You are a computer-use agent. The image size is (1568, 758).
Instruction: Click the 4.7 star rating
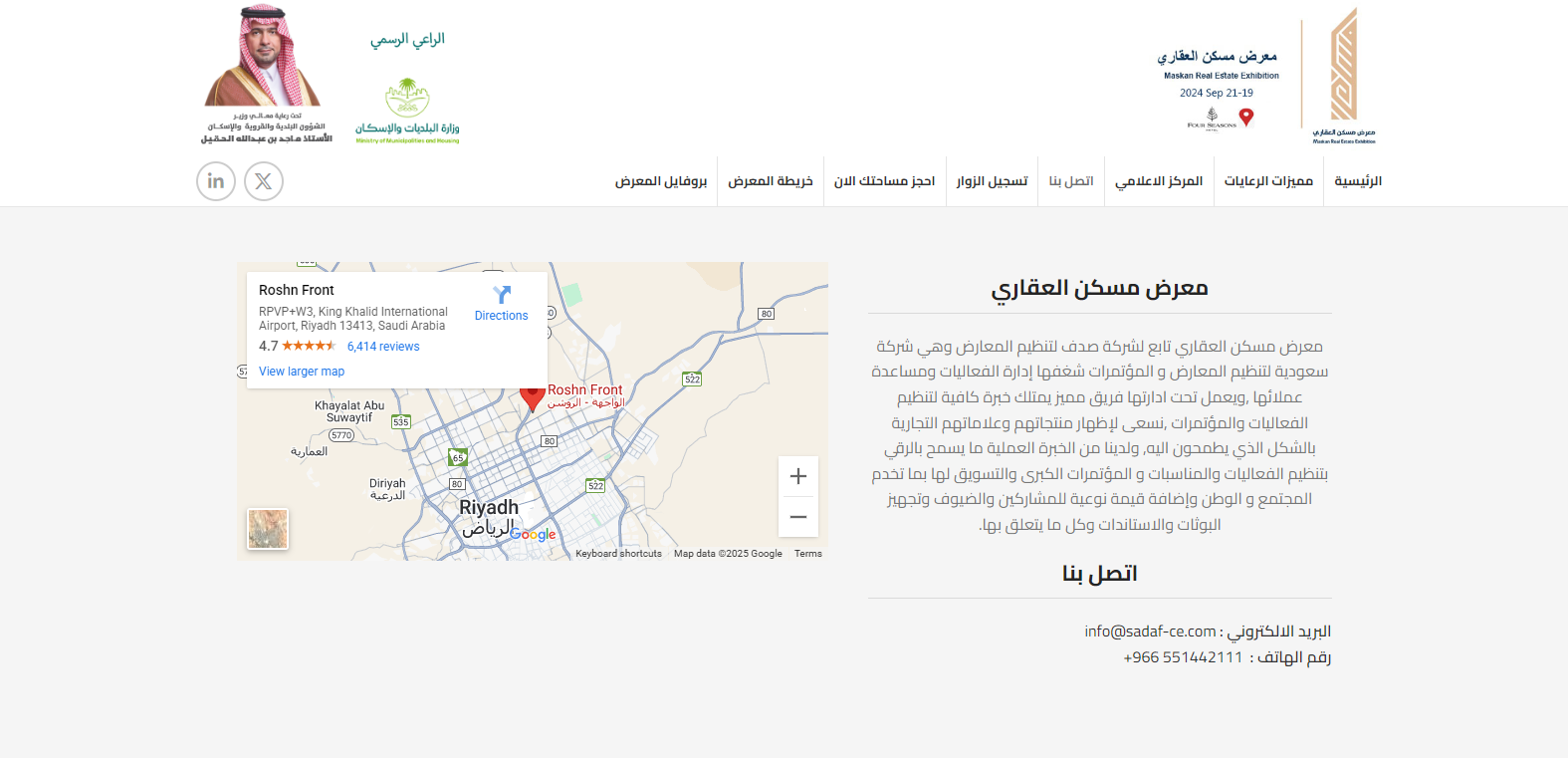pyautogui.click(x=297, y=346)
